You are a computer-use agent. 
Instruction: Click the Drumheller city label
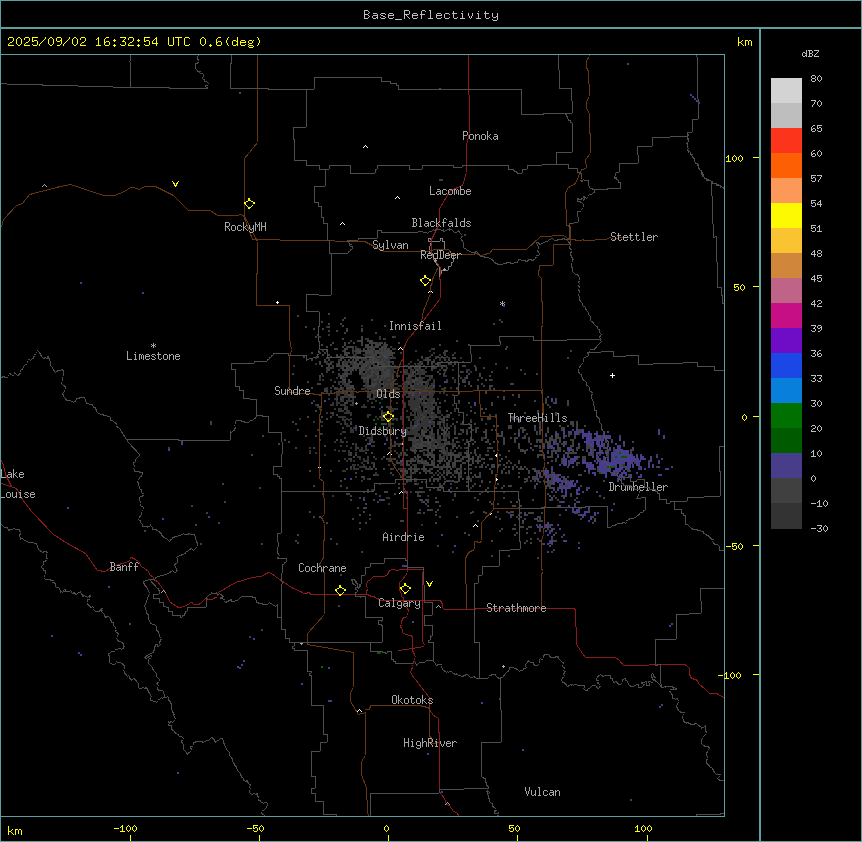[638, 487]
